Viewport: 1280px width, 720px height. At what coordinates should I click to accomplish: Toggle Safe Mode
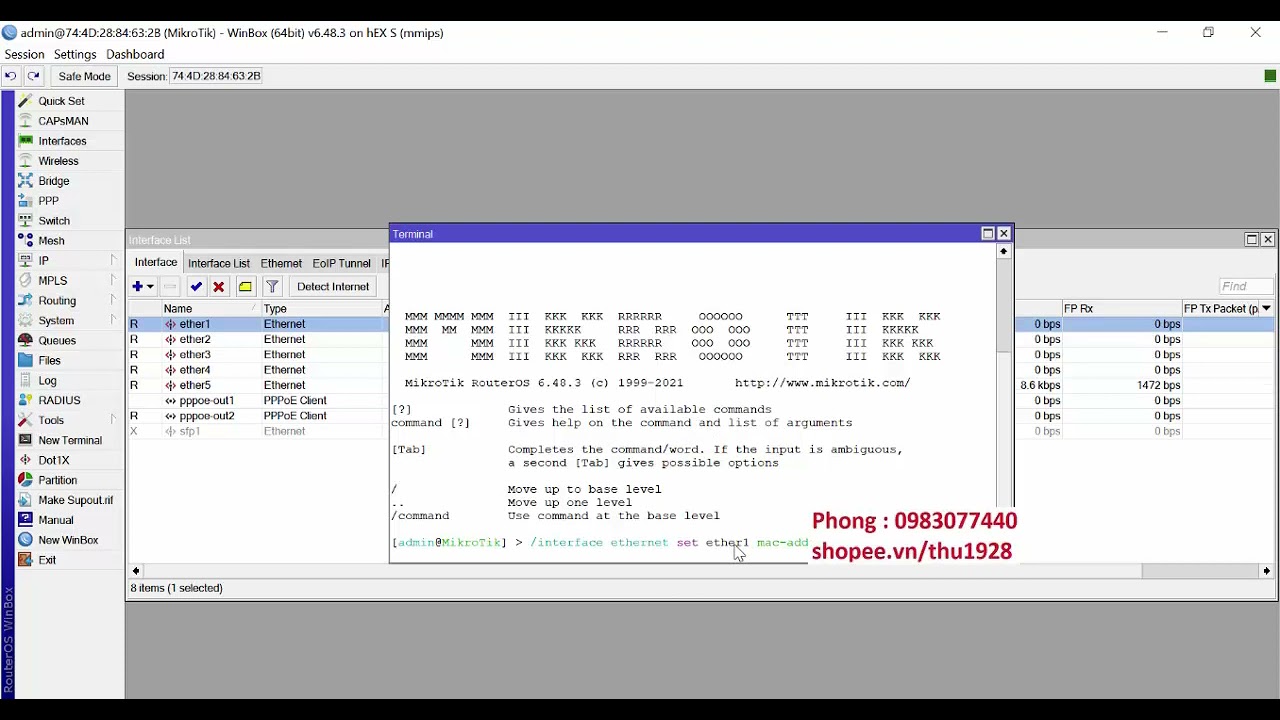click(x=84, y=76)
